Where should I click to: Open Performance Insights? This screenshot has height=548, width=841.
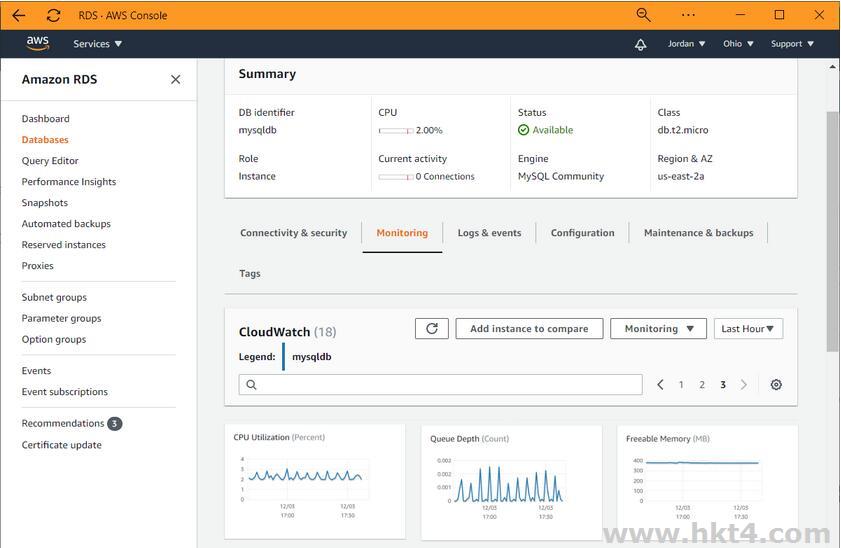coord(69,182)
